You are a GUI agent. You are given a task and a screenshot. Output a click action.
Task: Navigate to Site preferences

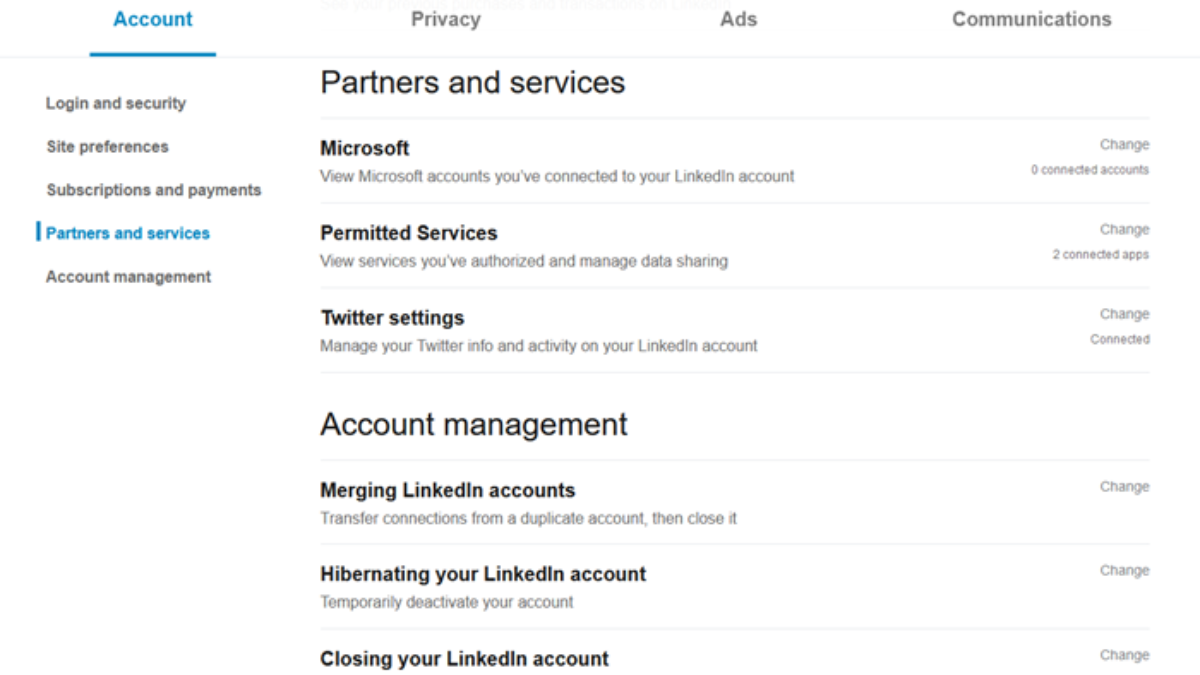coord(107,147)
